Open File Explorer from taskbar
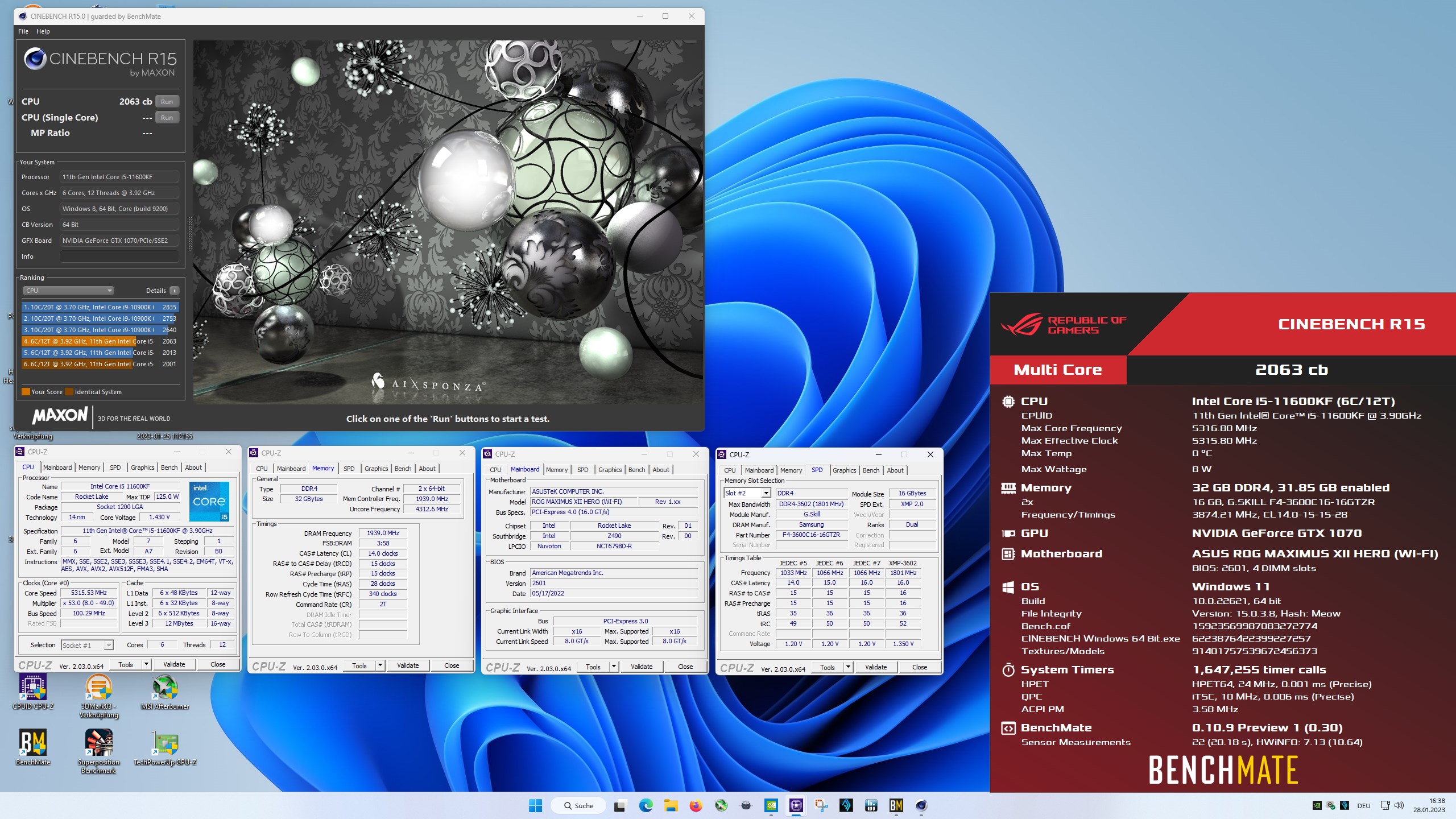 (x=671, y=805)
